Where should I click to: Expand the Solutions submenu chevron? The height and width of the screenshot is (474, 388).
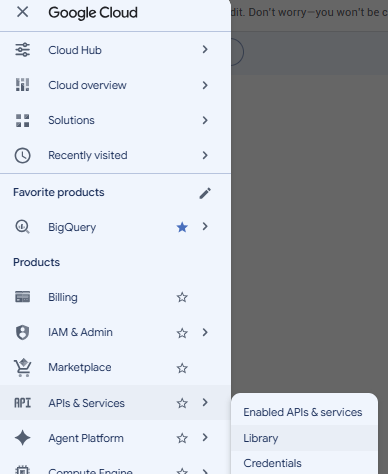point(205,120)
